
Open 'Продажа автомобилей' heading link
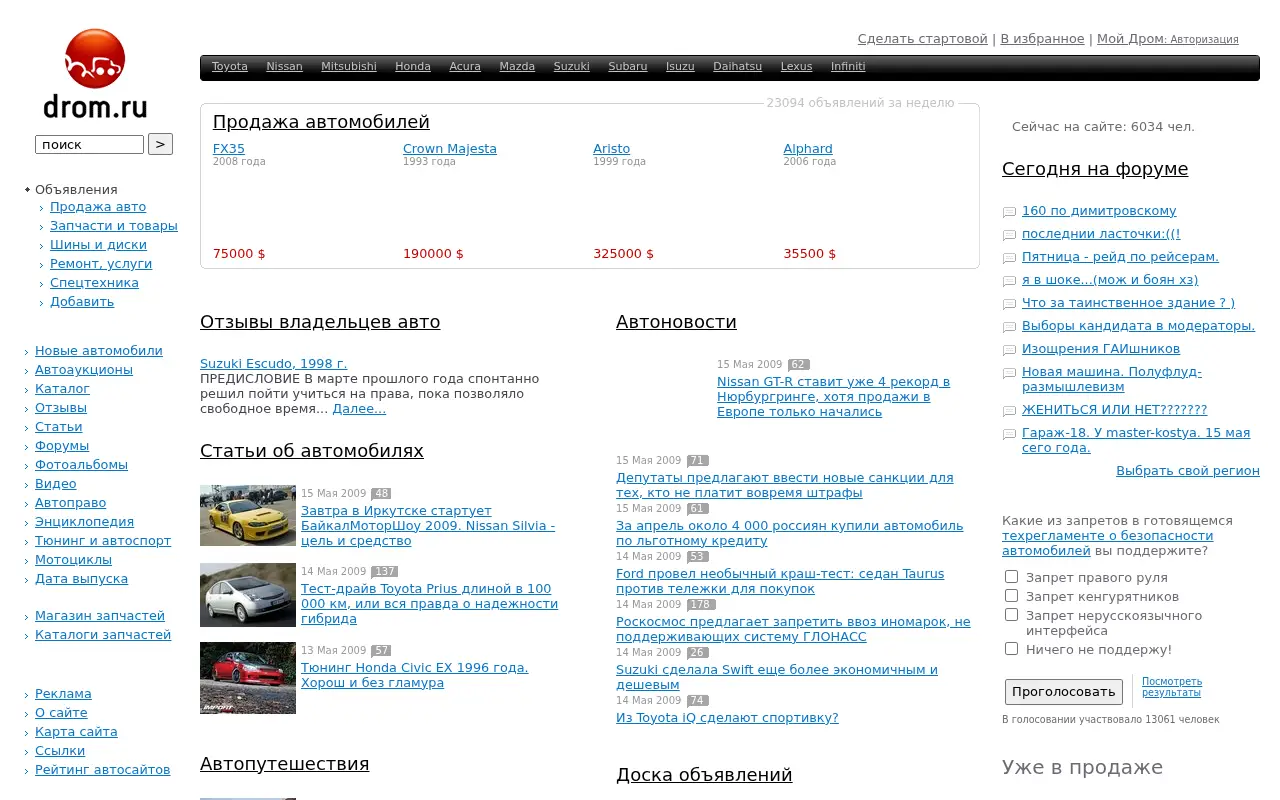(321, 122)
